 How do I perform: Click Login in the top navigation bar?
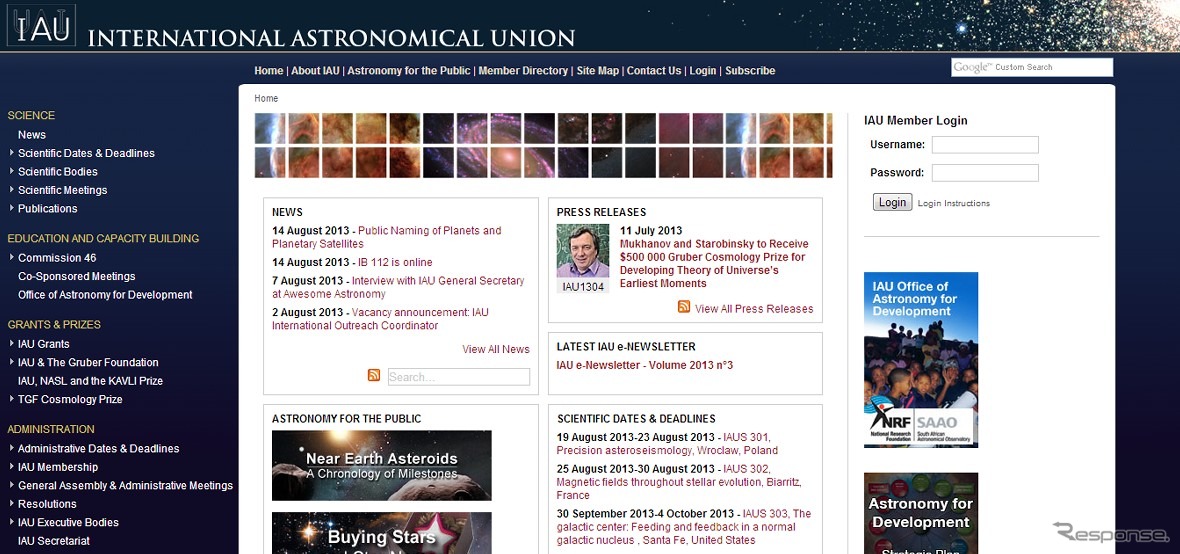coord(703,71)
